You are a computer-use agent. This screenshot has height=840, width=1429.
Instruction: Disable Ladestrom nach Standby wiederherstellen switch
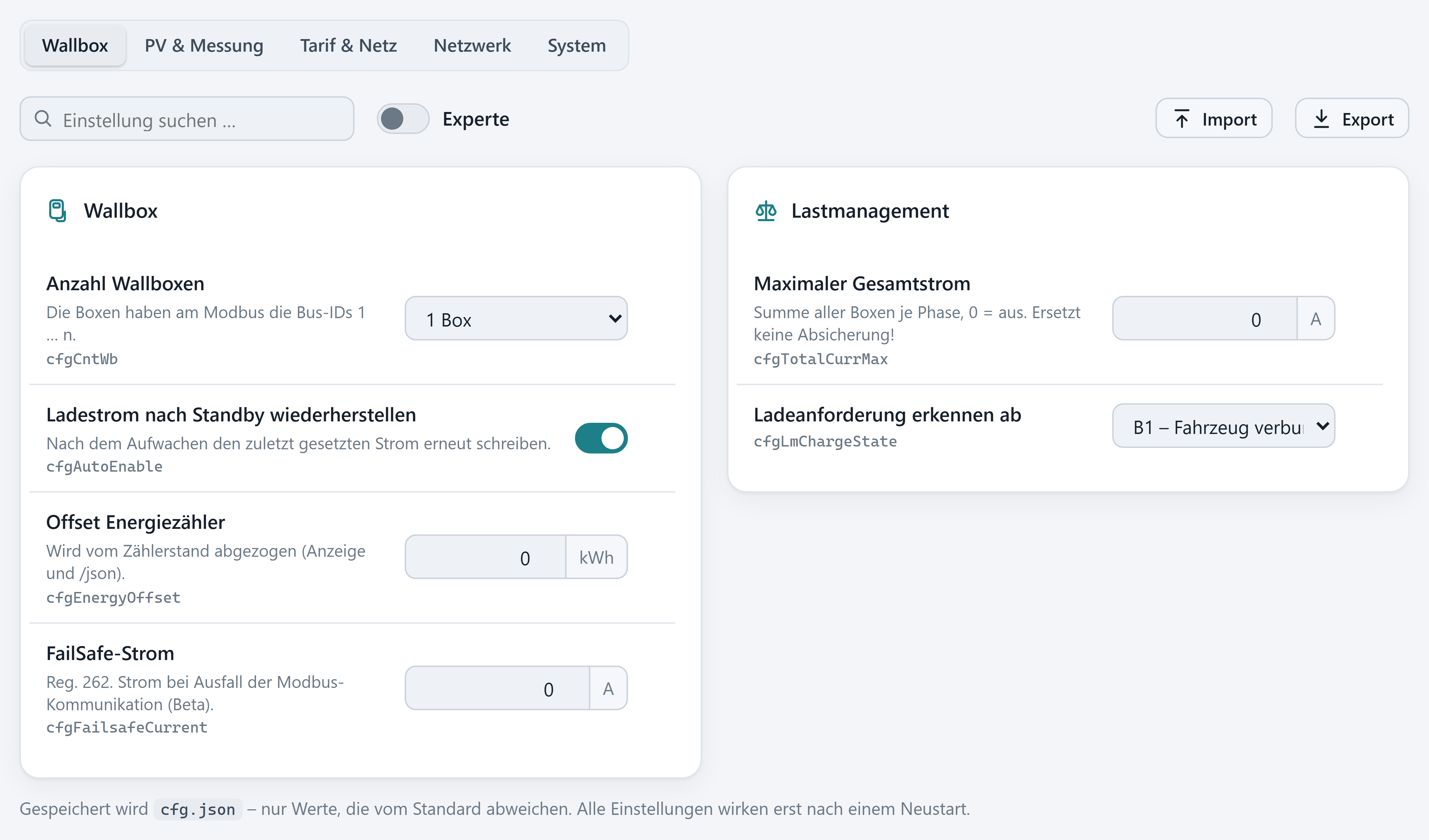pos(601,438)
